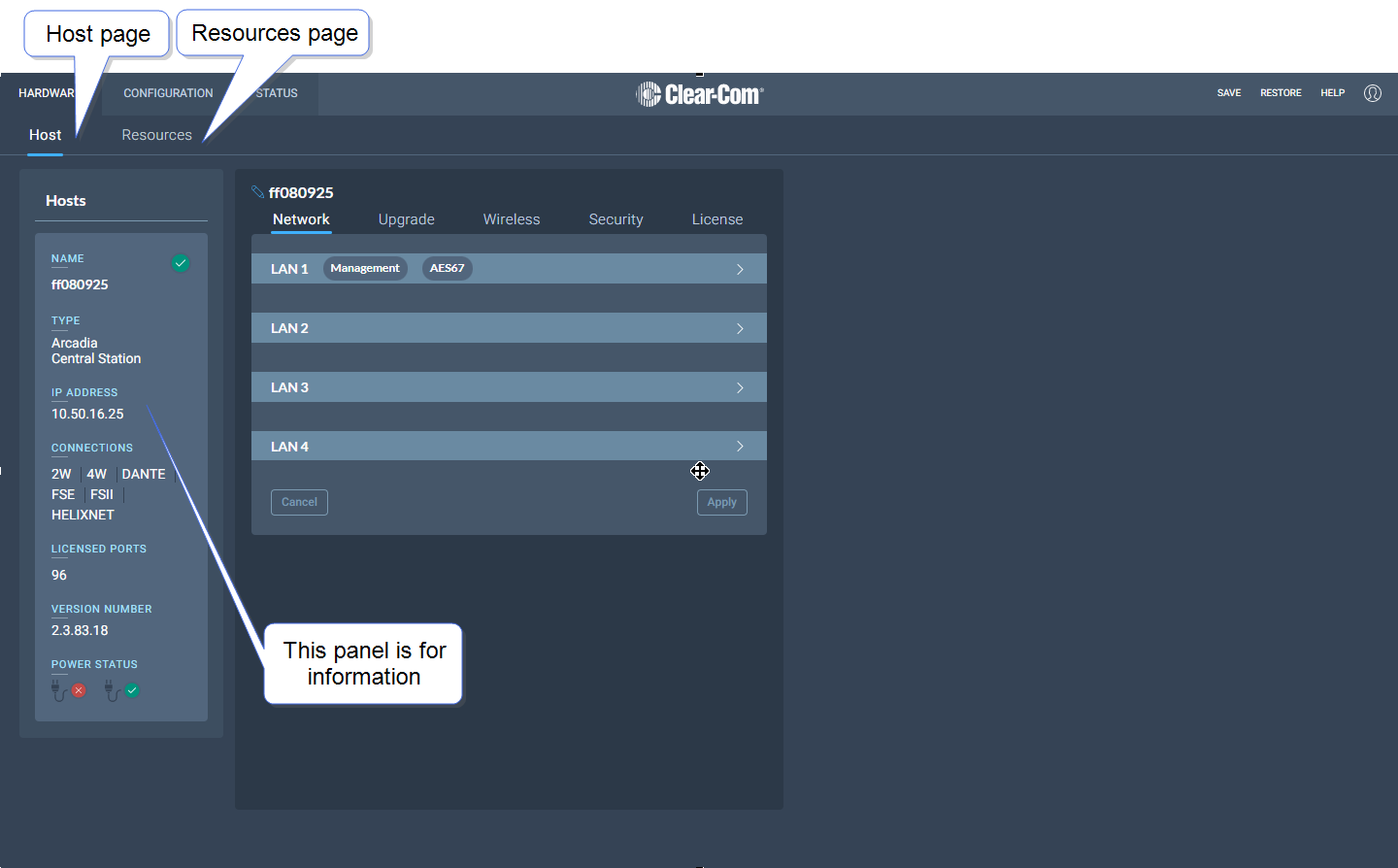Click the green OK power supply icon
Viewport: 1398px width, 868px height.
pos(132,690)
